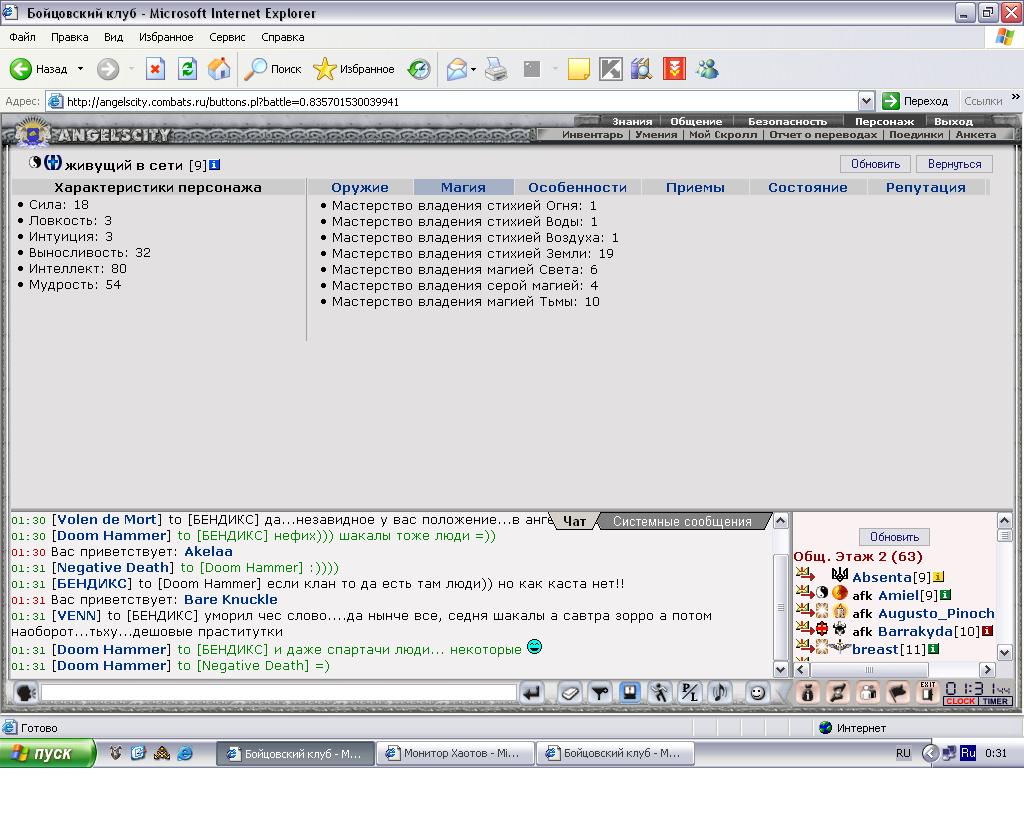
Task: Expand the Back button history dropdown arrow
Action: 80,69
